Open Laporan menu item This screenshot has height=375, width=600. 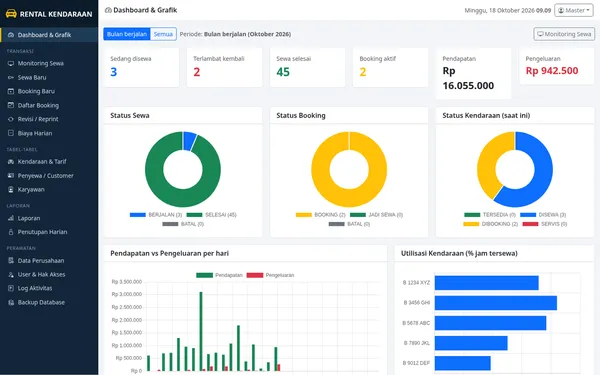(x=49, y=218)
